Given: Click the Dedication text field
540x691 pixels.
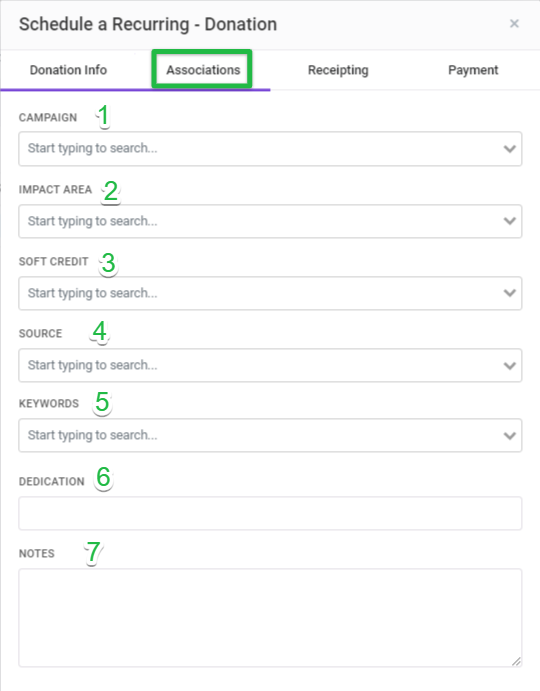Looking at the screenshot, I should [x=270, y=513].
